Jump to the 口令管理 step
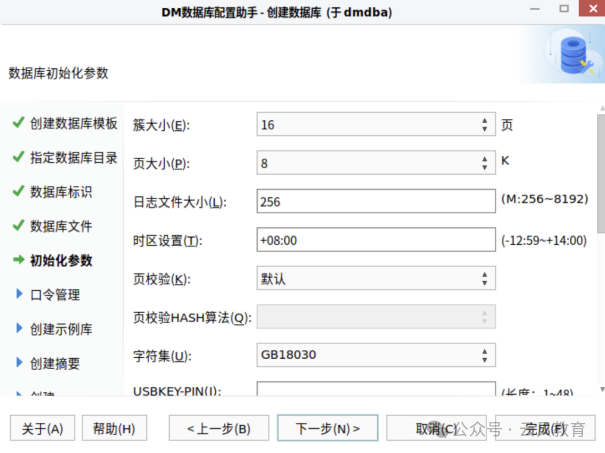The image size is (605, 453). pos(55,295)
